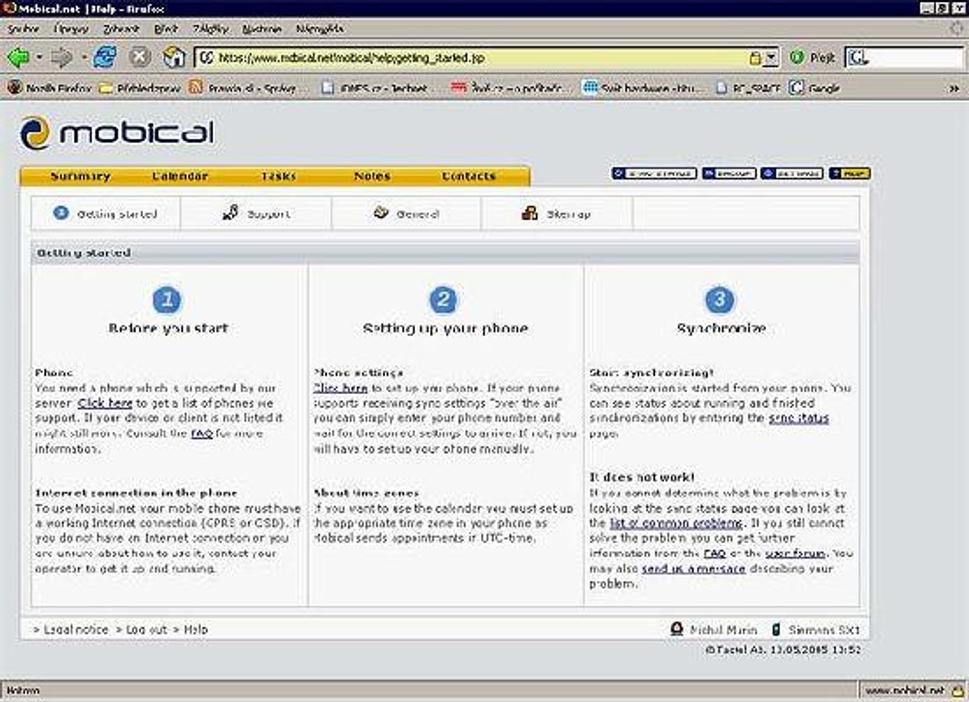Open the Soubor menu
Image resolution: width=969 pixels, height=702 pixels.
[23, 28]
